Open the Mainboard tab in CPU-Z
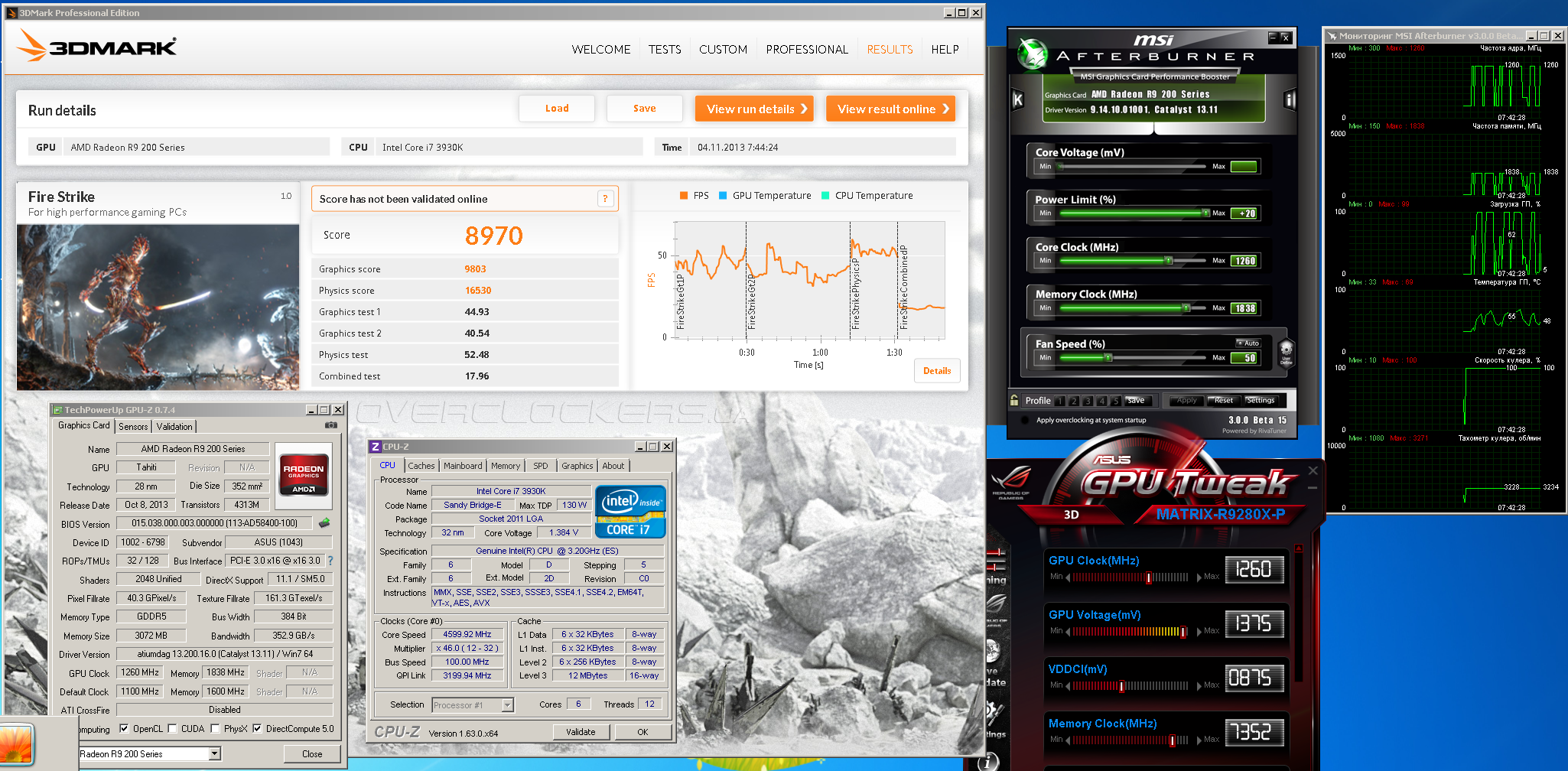 tap(463, 466)
